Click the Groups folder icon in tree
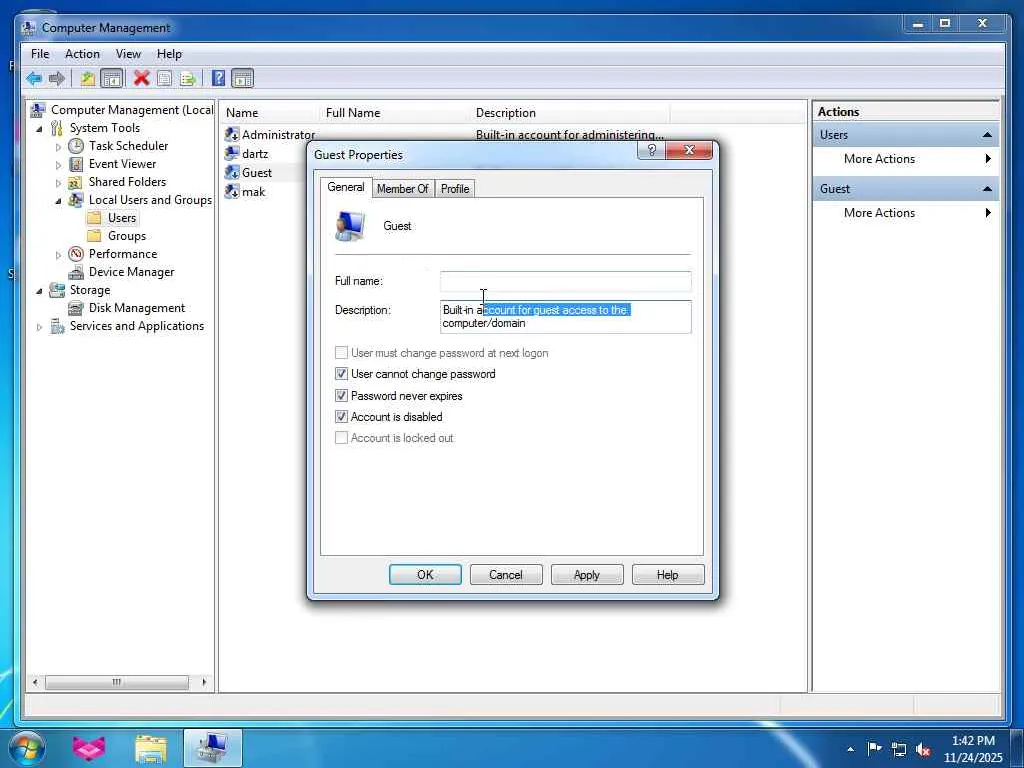 (95, 236)
